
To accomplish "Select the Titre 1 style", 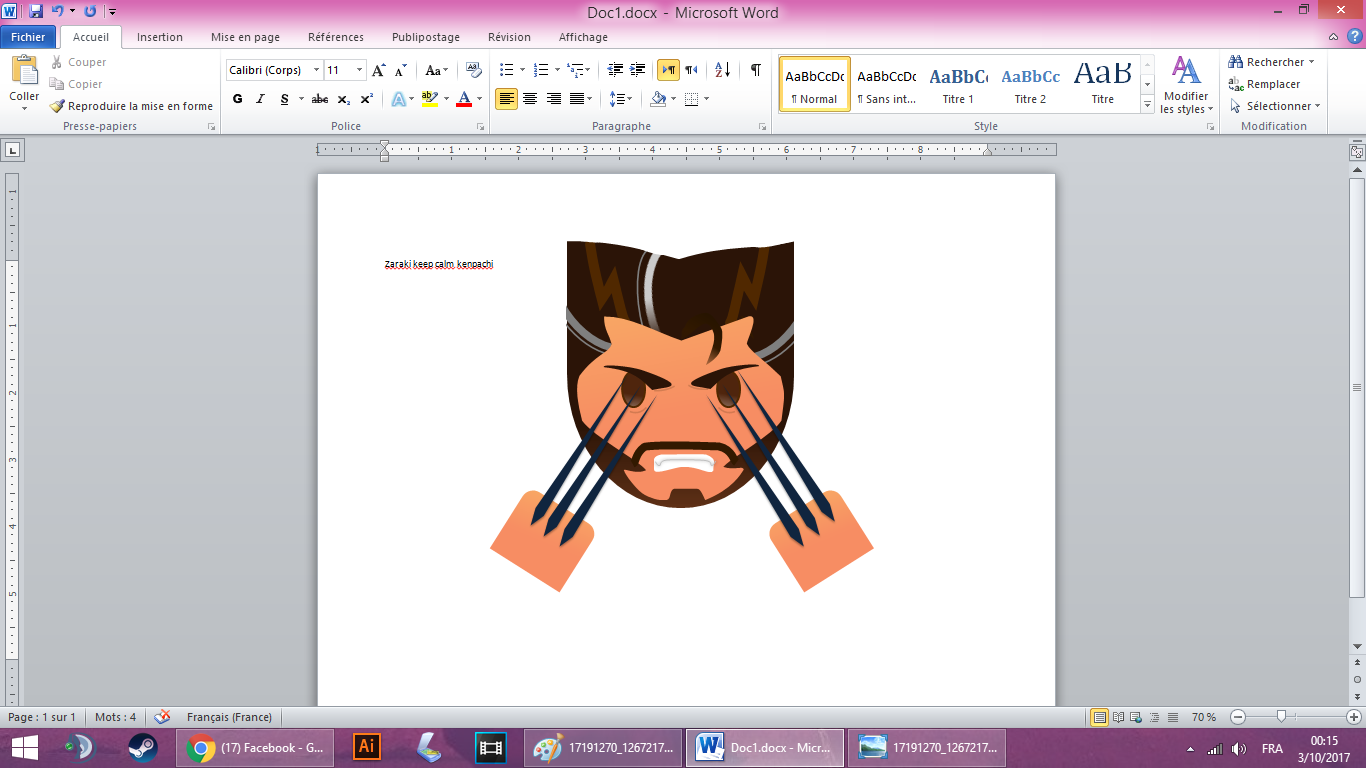I will pyautogui.click(x=958, y=84).
